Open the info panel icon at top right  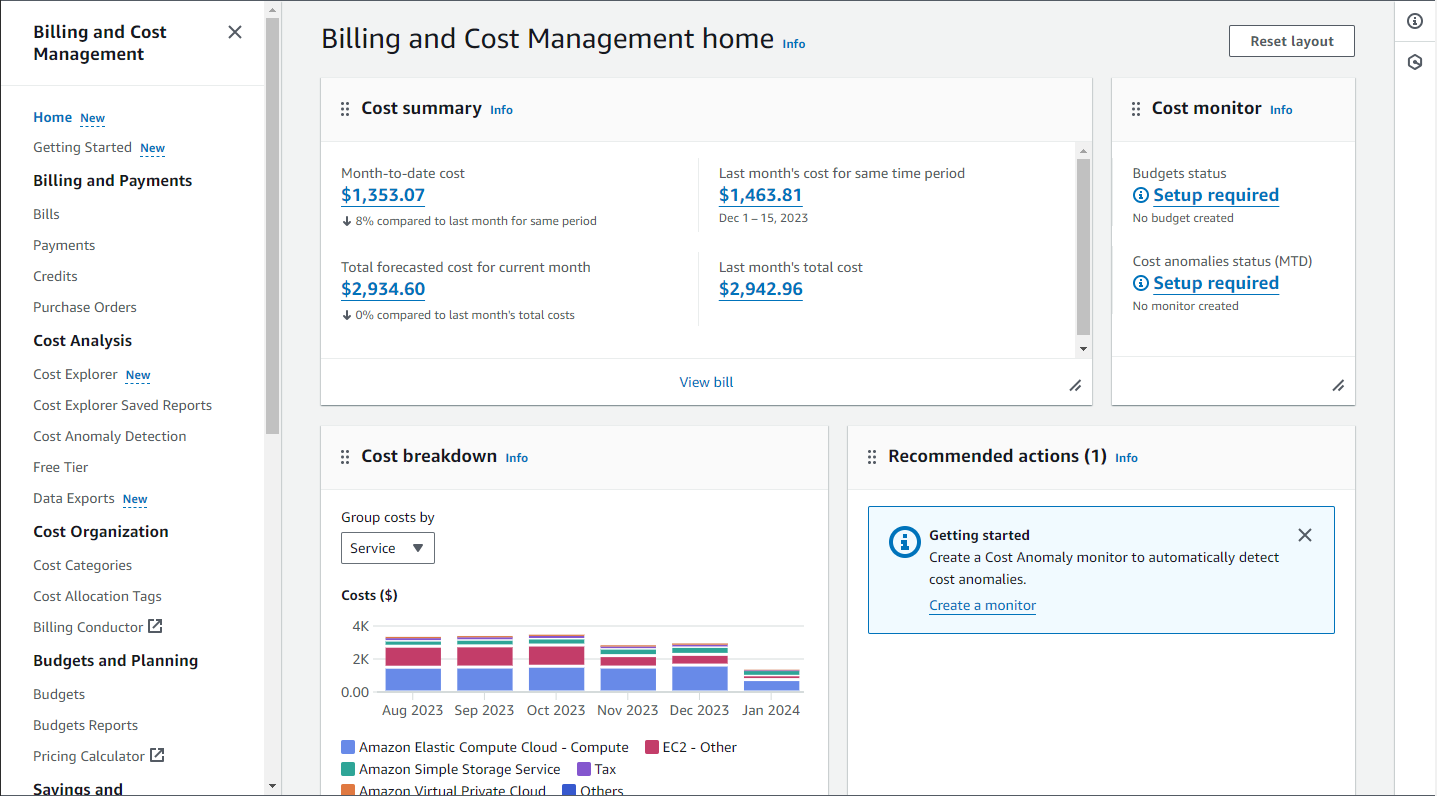[1415, 21]
